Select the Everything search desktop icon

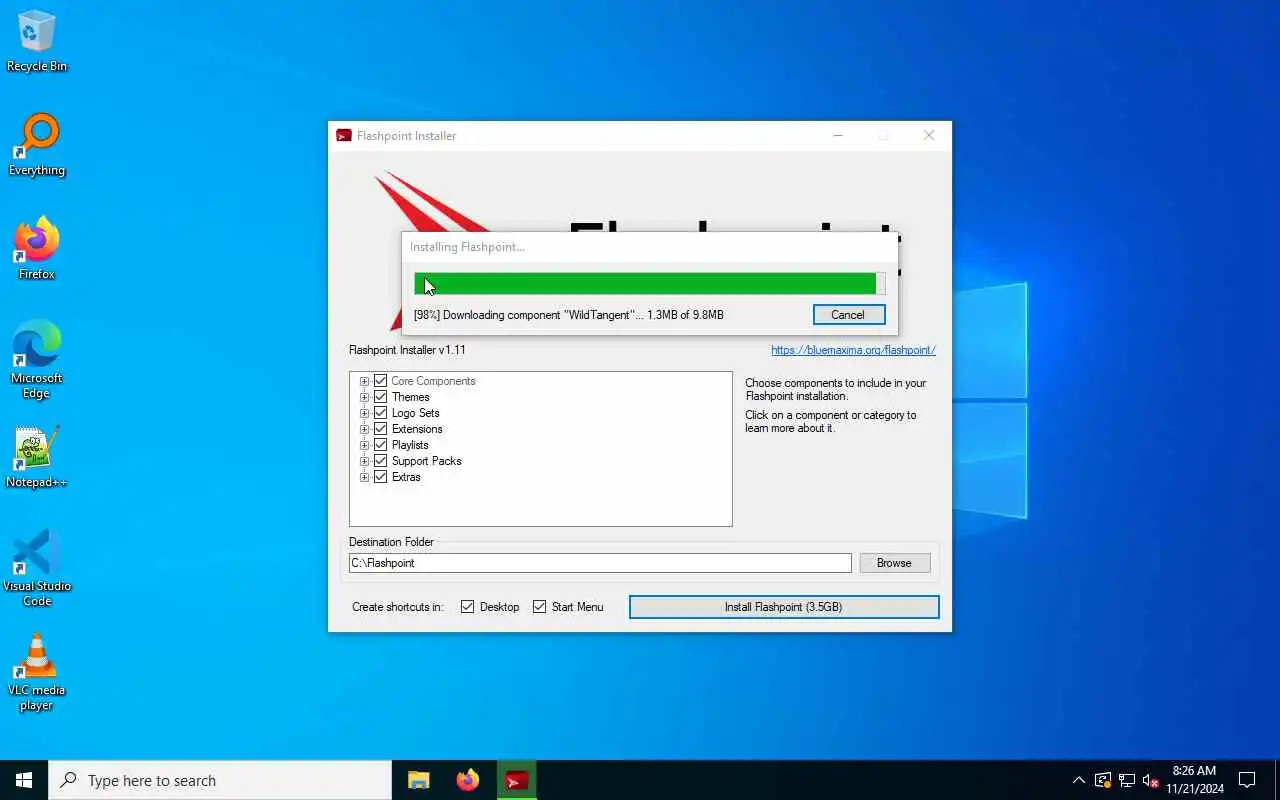click(x=37, y=146)
